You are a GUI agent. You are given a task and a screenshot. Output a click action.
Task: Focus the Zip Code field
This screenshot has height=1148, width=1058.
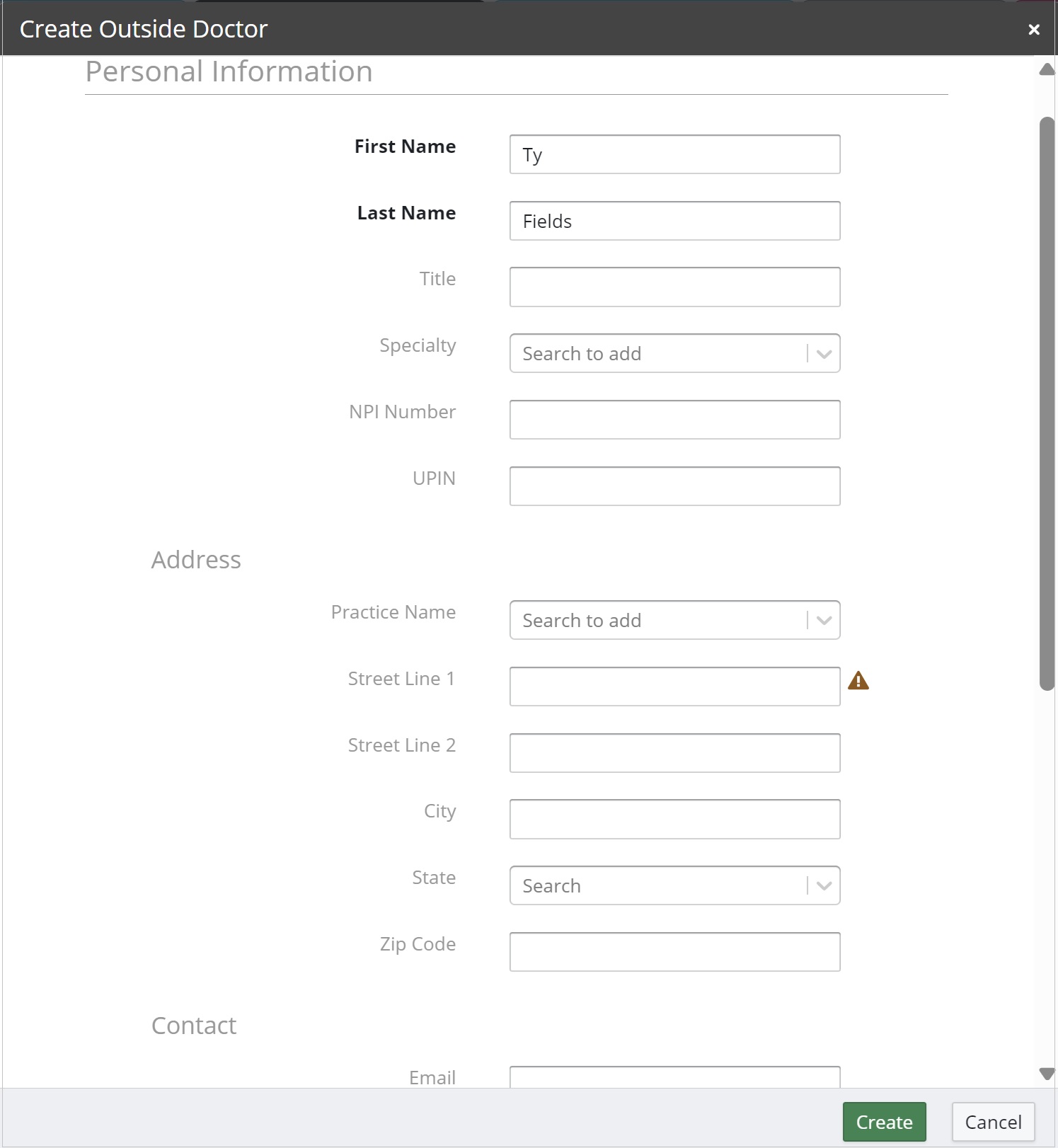coord(674,952)
